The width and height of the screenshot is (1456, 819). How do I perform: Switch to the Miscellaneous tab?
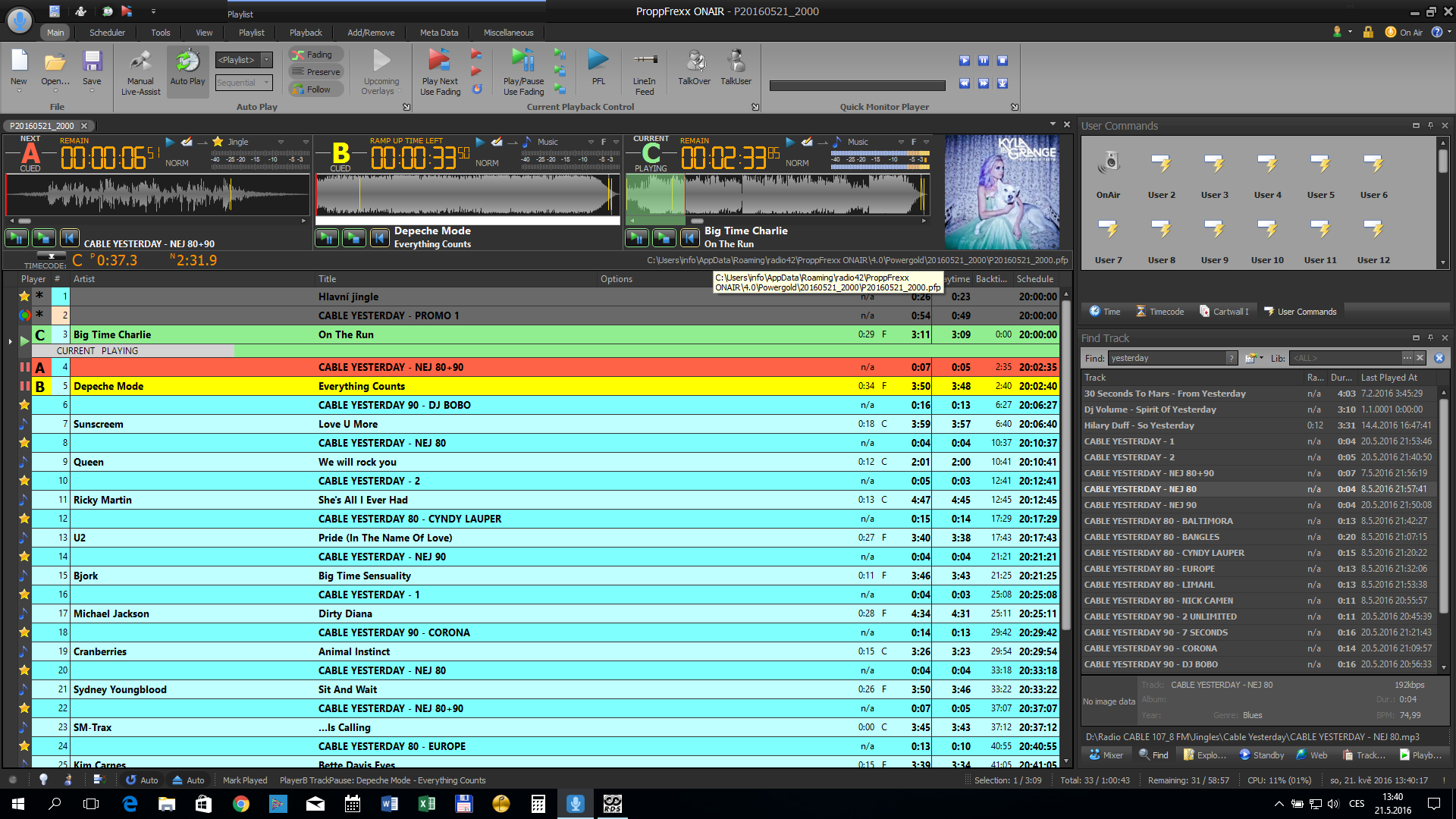tap(508, 33)
